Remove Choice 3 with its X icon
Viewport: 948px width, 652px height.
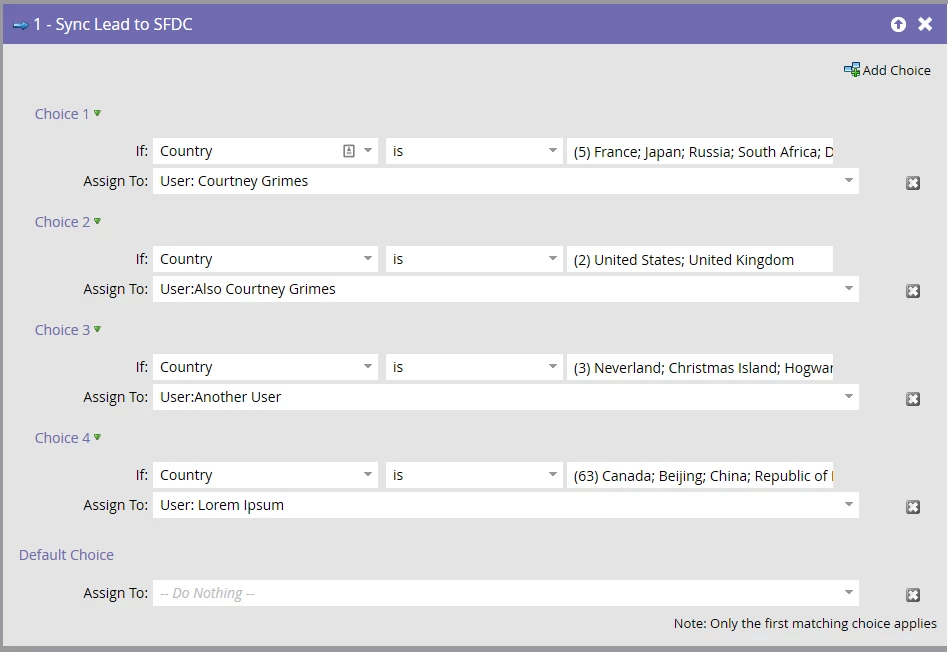(913, 399)
